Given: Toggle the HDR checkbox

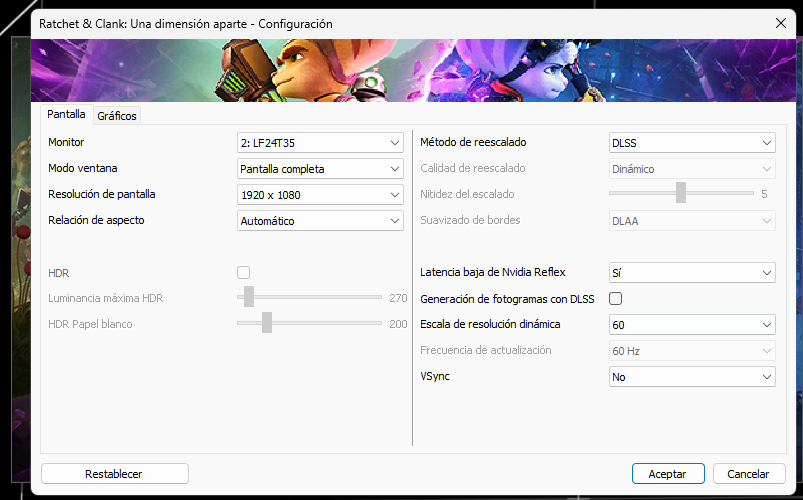Looking at the screenshot, I should tap(243, 273).
